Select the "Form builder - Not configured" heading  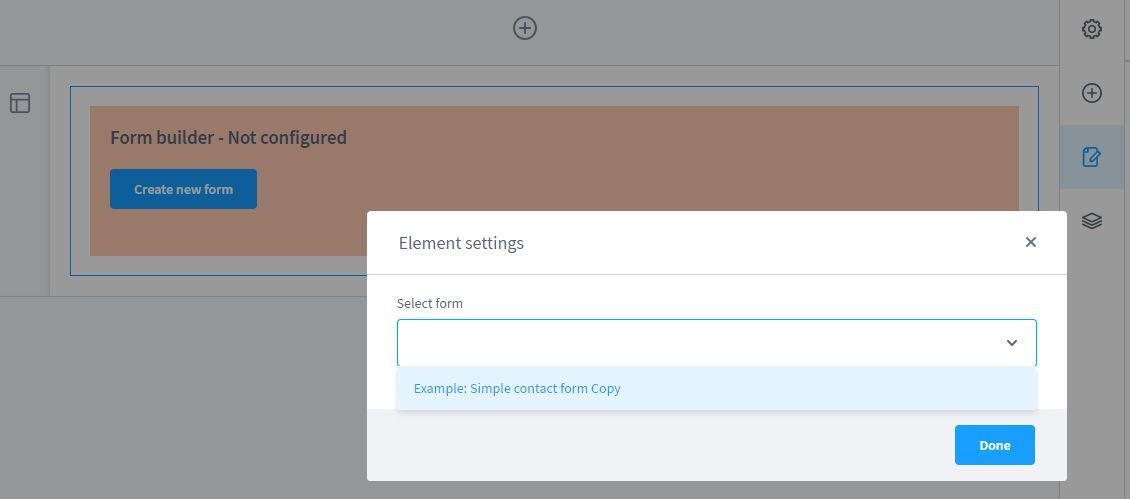pos(228,138)
